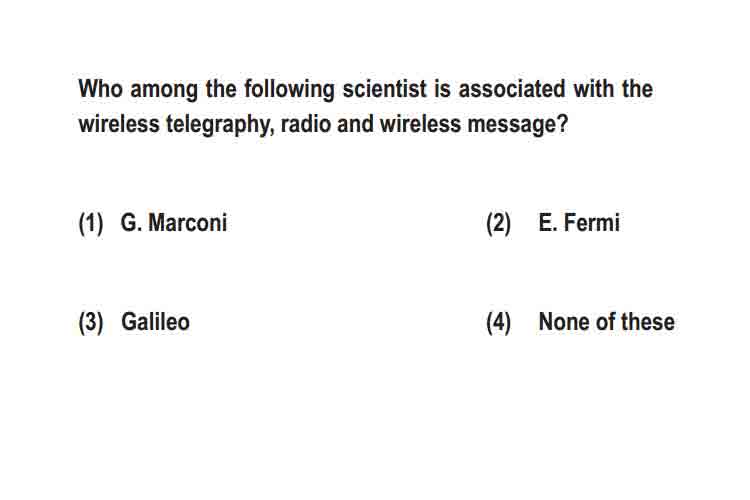The width and height of the screenshot is (750, 500).
Task: Click the word "associated" in the question
Action: [x=512, y=89]
